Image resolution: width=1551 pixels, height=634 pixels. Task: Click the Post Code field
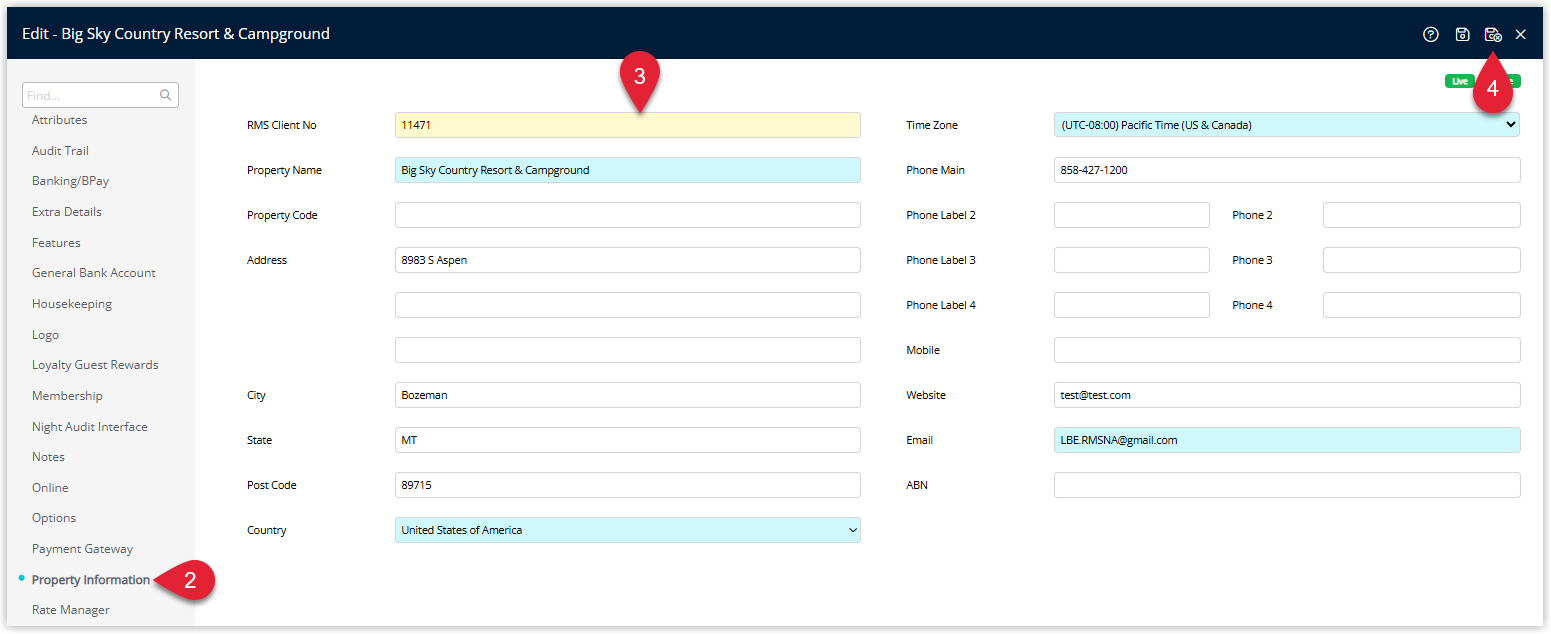point(628,485)
